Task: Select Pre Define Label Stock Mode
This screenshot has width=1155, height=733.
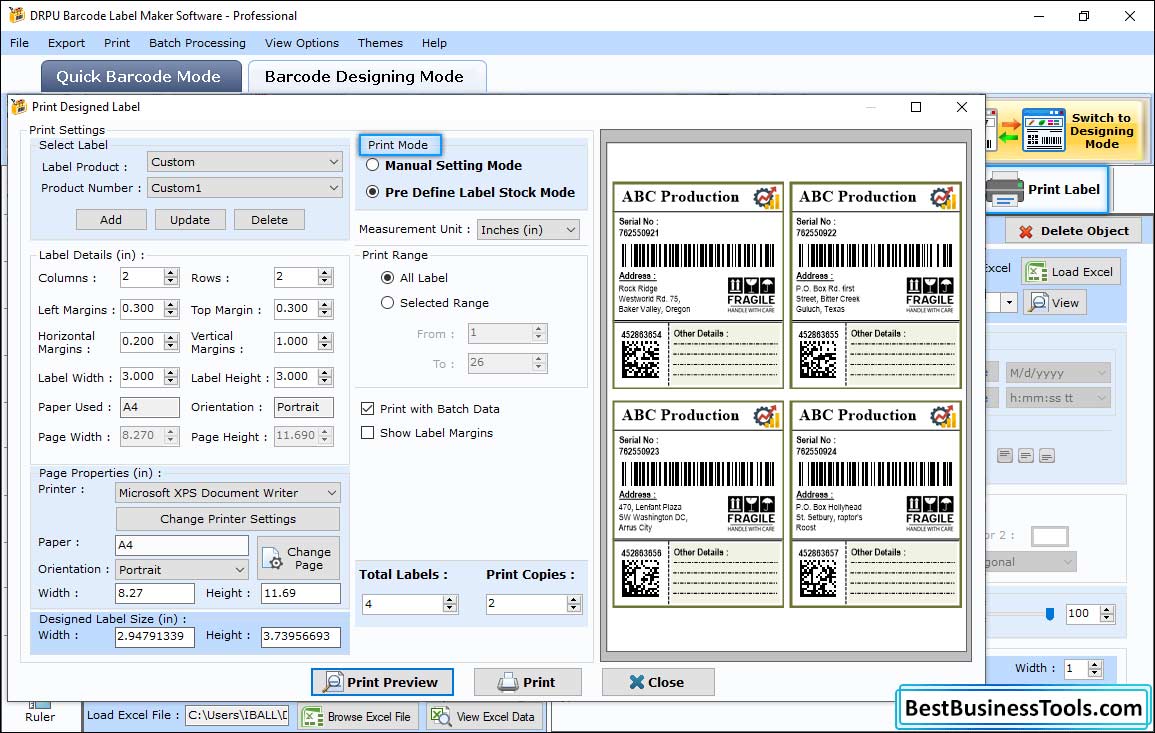Action: (x=373, y=192)
